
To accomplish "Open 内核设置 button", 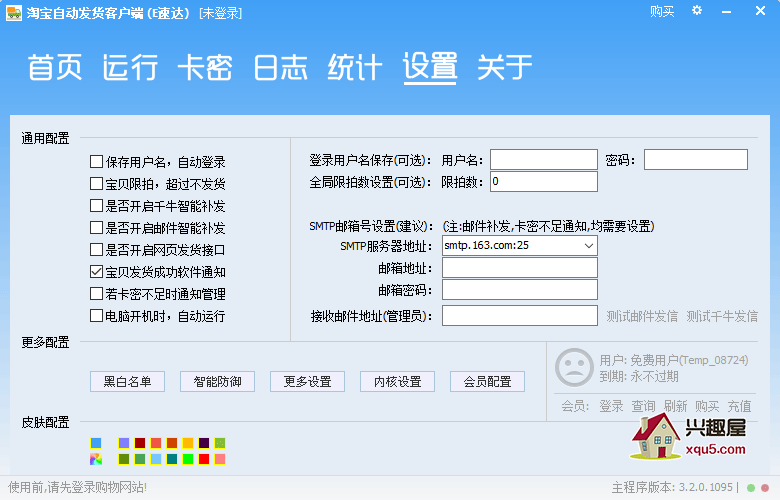I will point(397,382).
